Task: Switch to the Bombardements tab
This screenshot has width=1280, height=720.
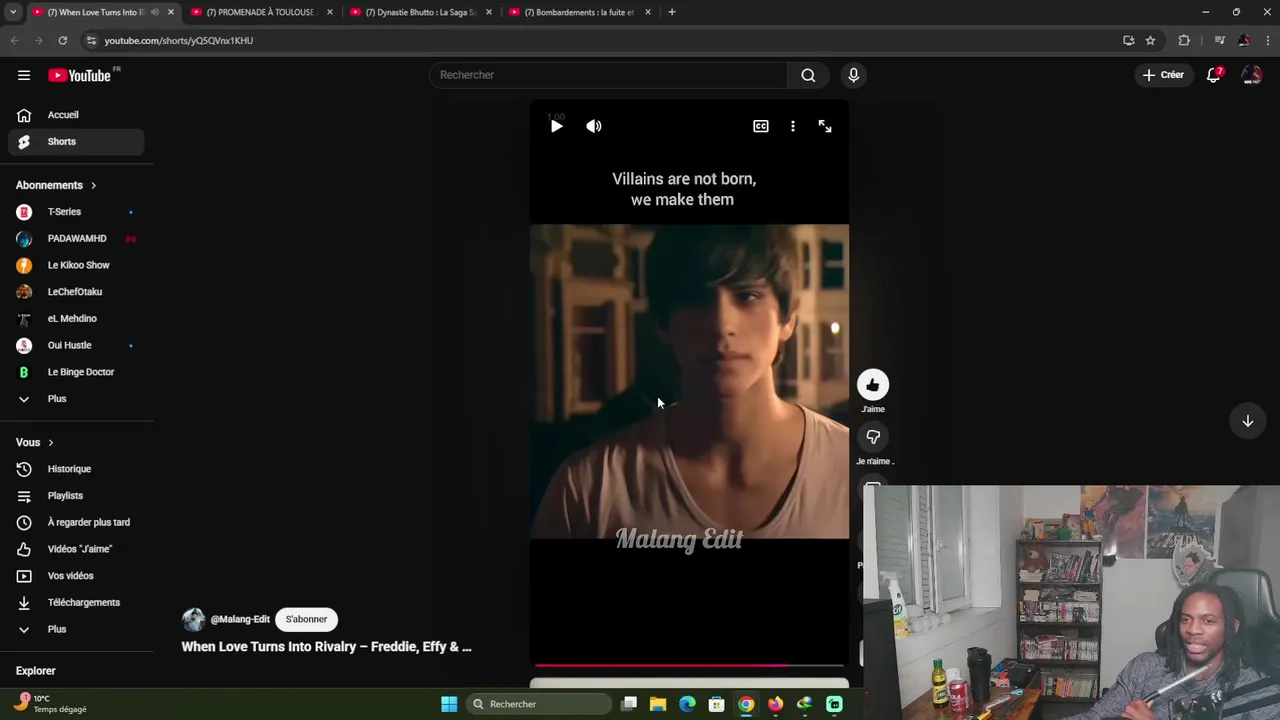Action: click(580, 12)
